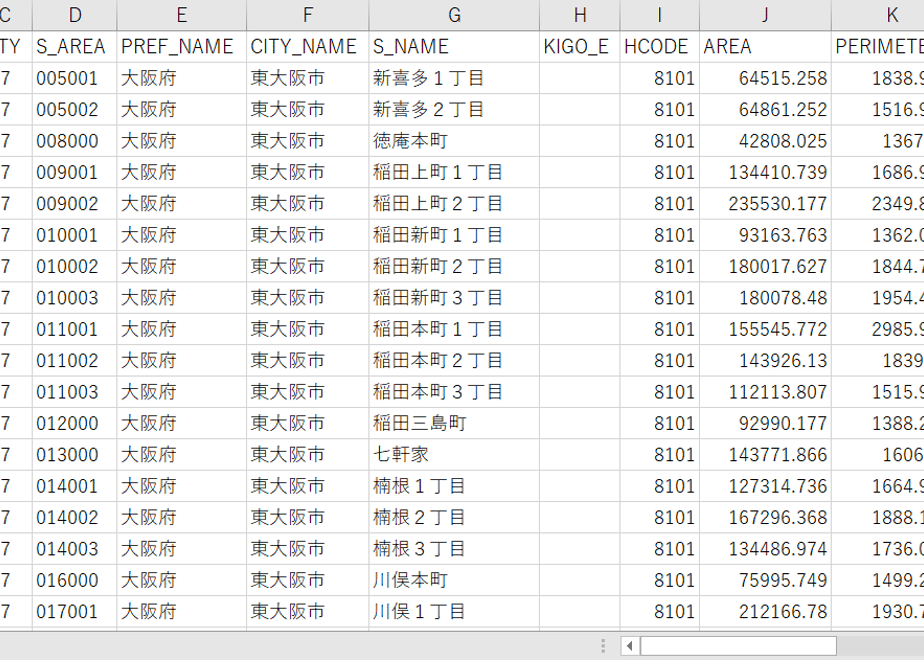Click the horizontal scrollbar left arrow
The width and height of the screenshot is (924, 660).
[629, 646]
